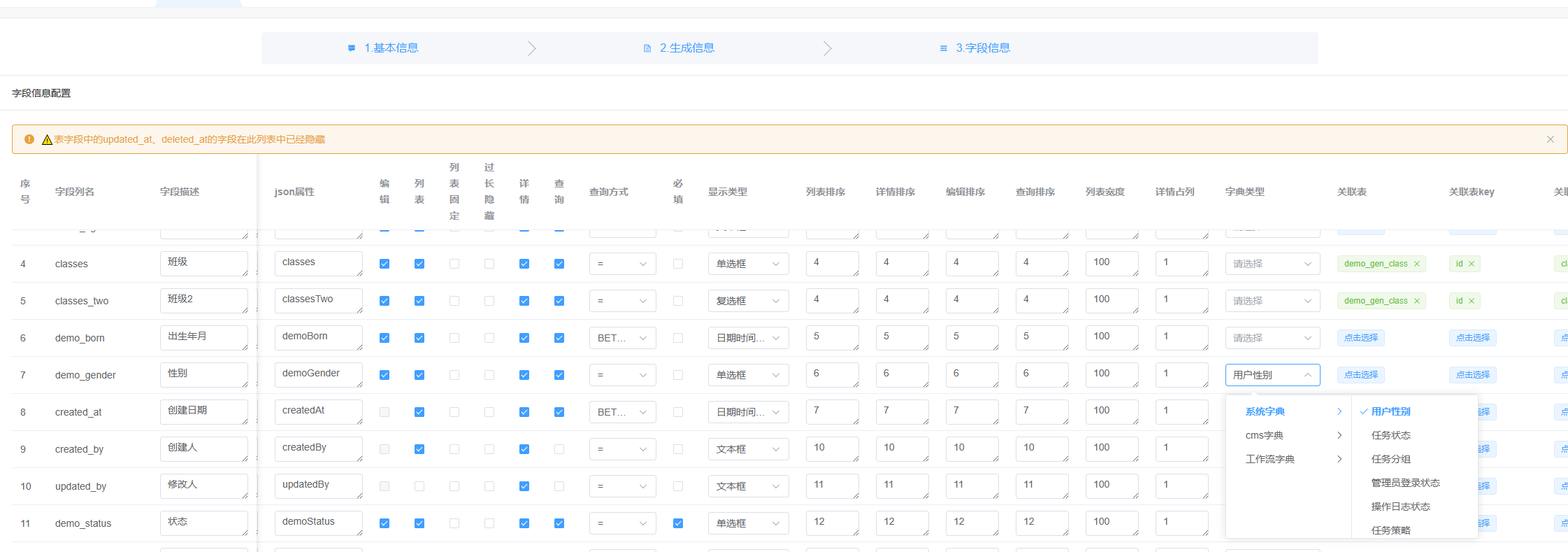Open 用户性别 dictionary type dropdown
Screen dimensions: 1568x552
pyautogui.click(x=1273, y=375)
